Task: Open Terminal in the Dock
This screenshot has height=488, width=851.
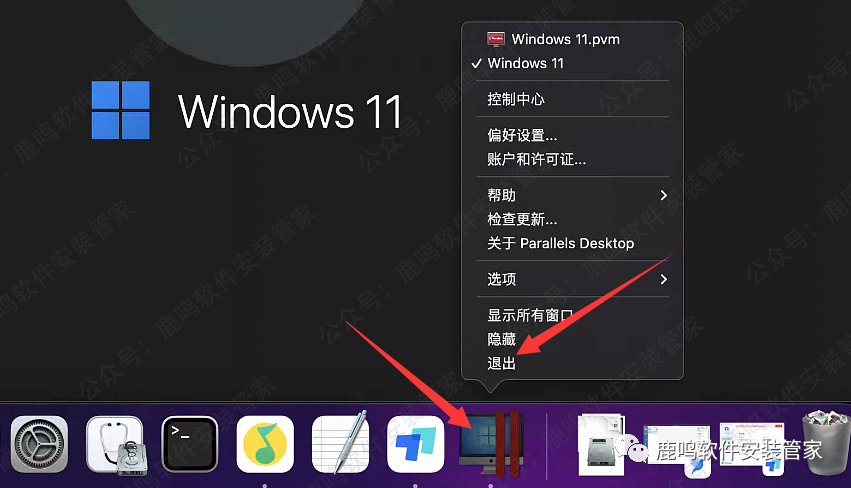Action: [x=190, y=444]
